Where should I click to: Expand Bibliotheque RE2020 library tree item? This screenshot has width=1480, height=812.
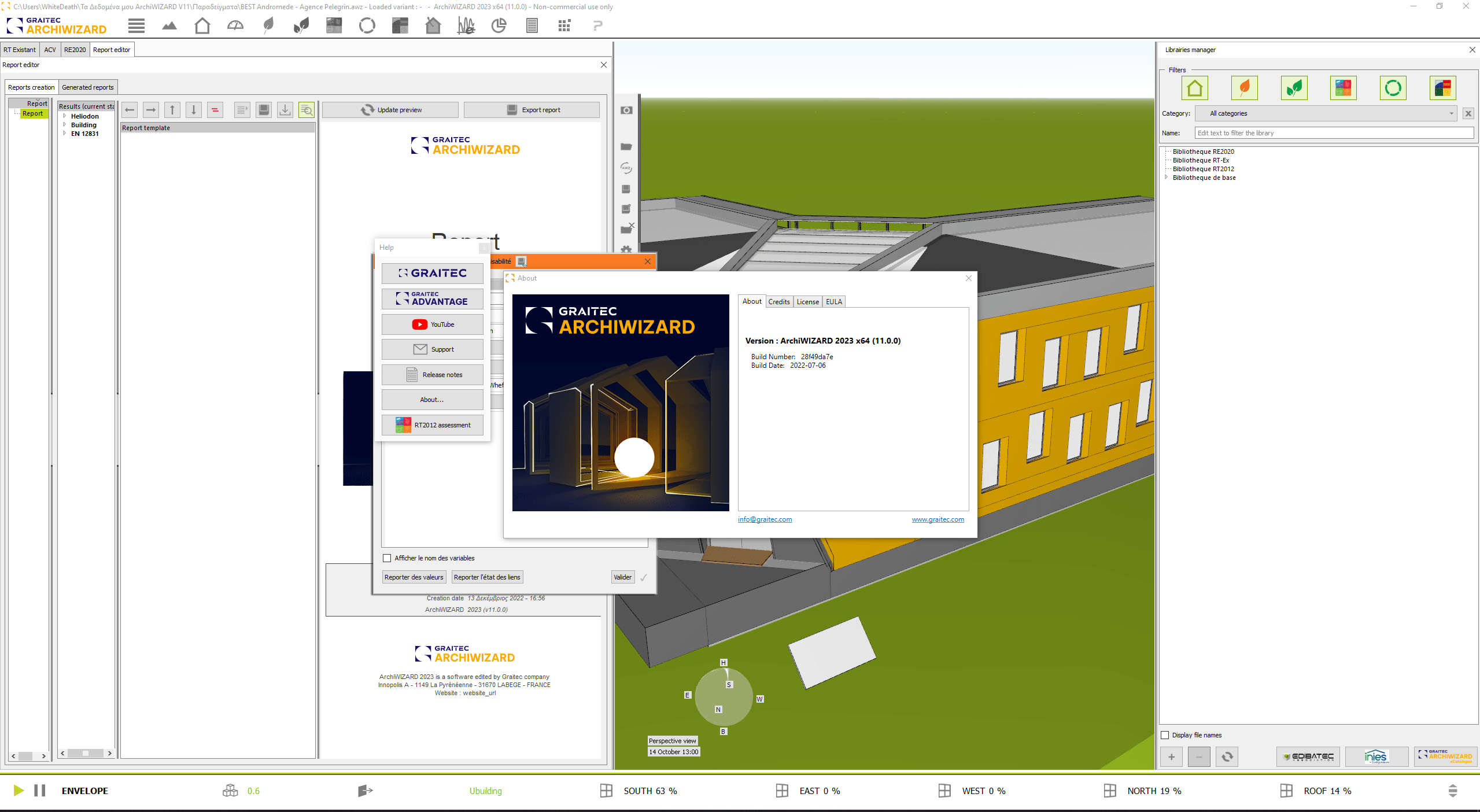(1167, 151)
